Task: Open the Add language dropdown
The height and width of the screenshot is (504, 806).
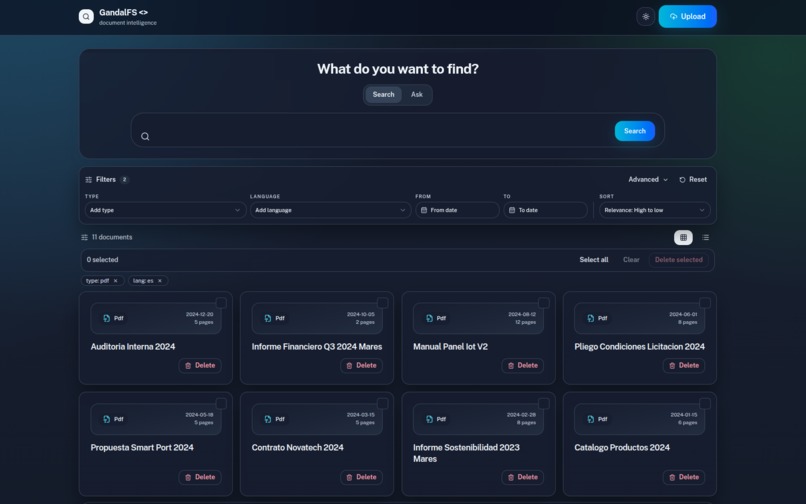Action: pos(330,210)
